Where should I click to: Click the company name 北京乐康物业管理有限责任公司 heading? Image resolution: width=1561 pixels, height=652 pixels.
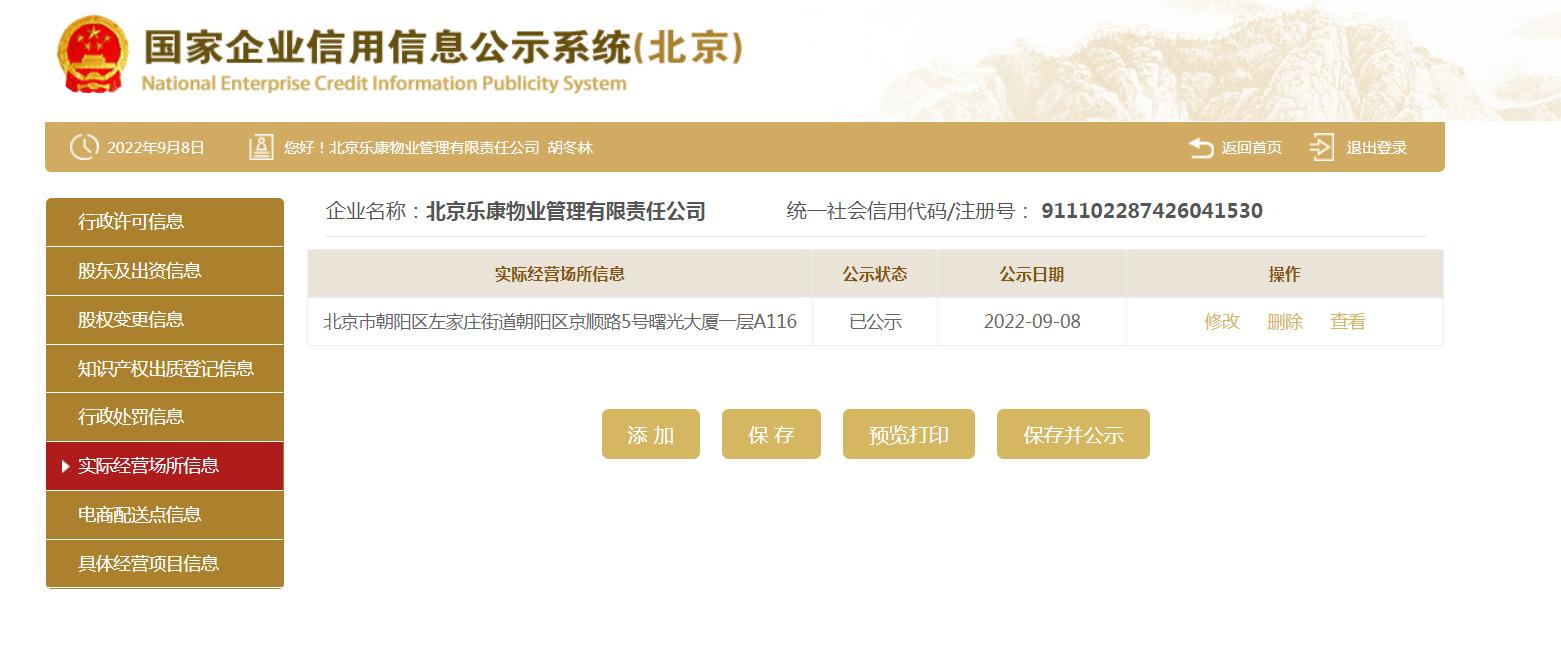[x=566, y=211]
